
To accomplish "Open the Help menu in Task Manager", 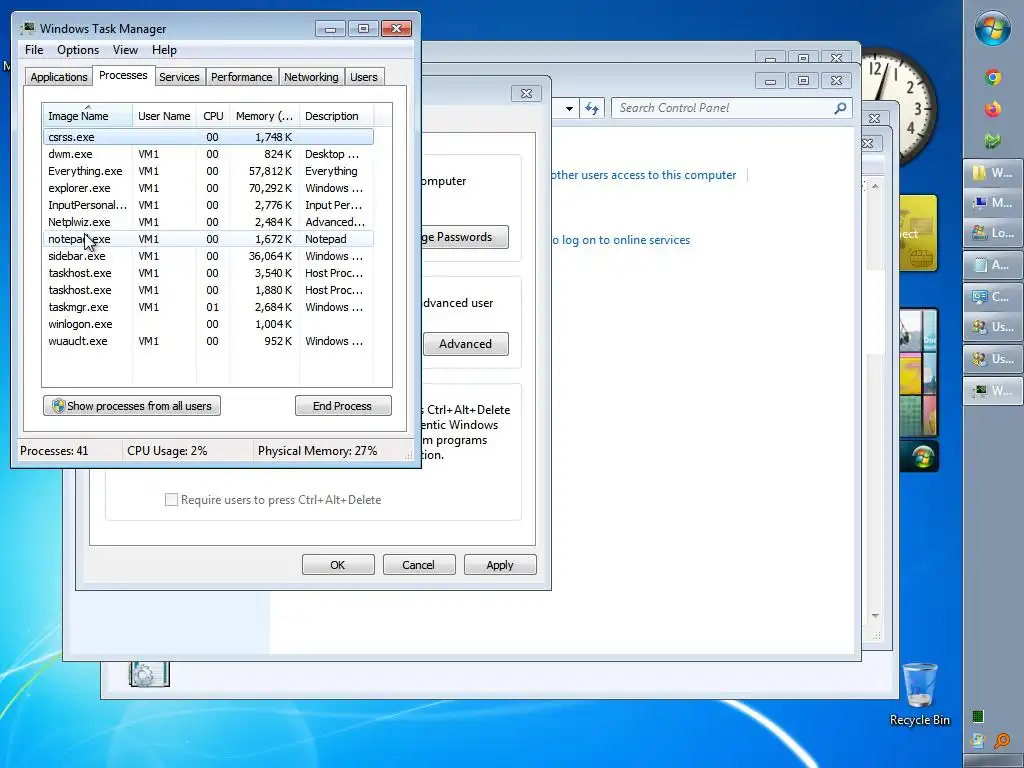I will coord(164,50).
